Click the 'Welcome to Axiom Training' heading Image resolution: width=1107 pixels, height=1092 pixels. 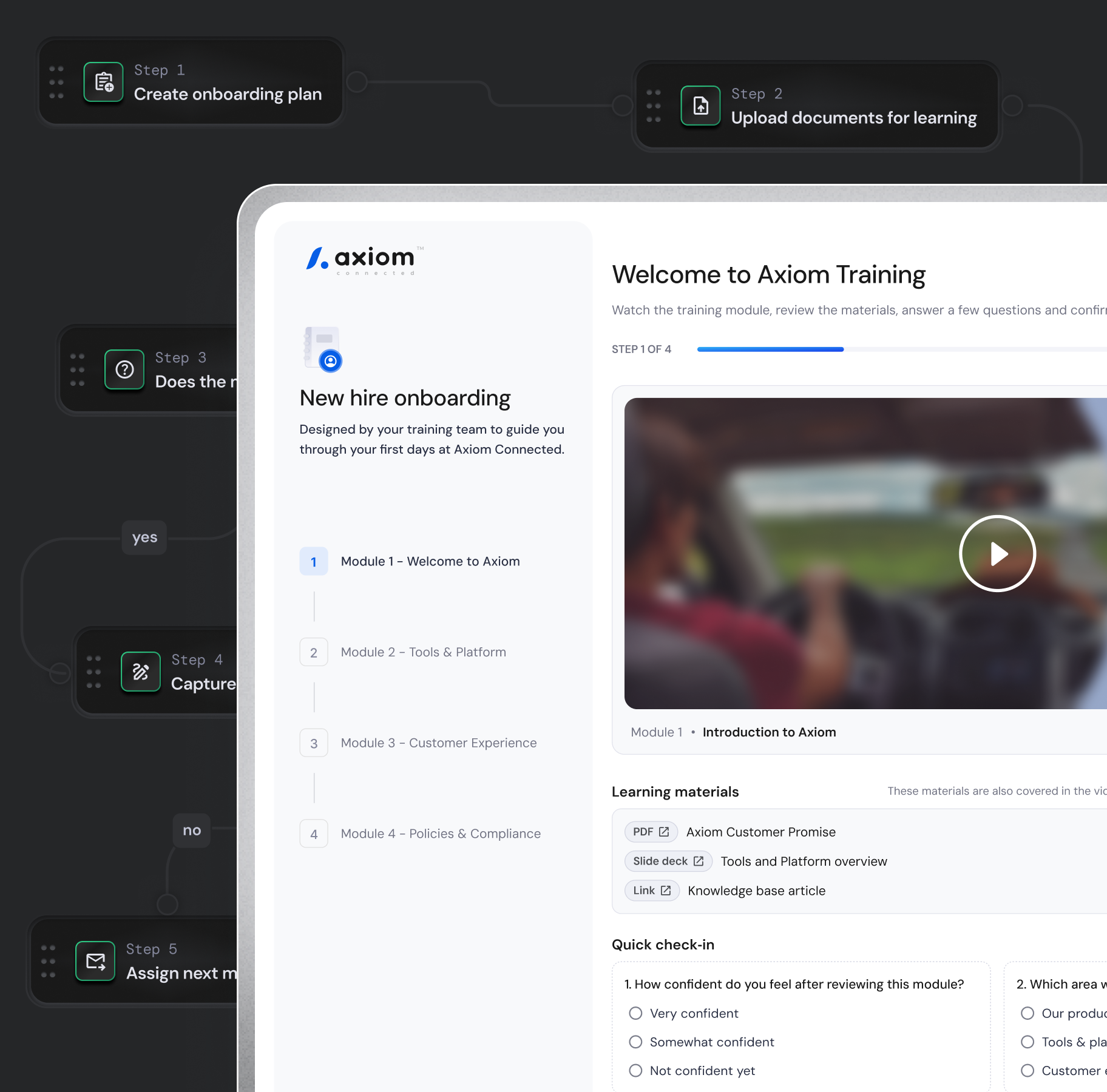(768, 274)
